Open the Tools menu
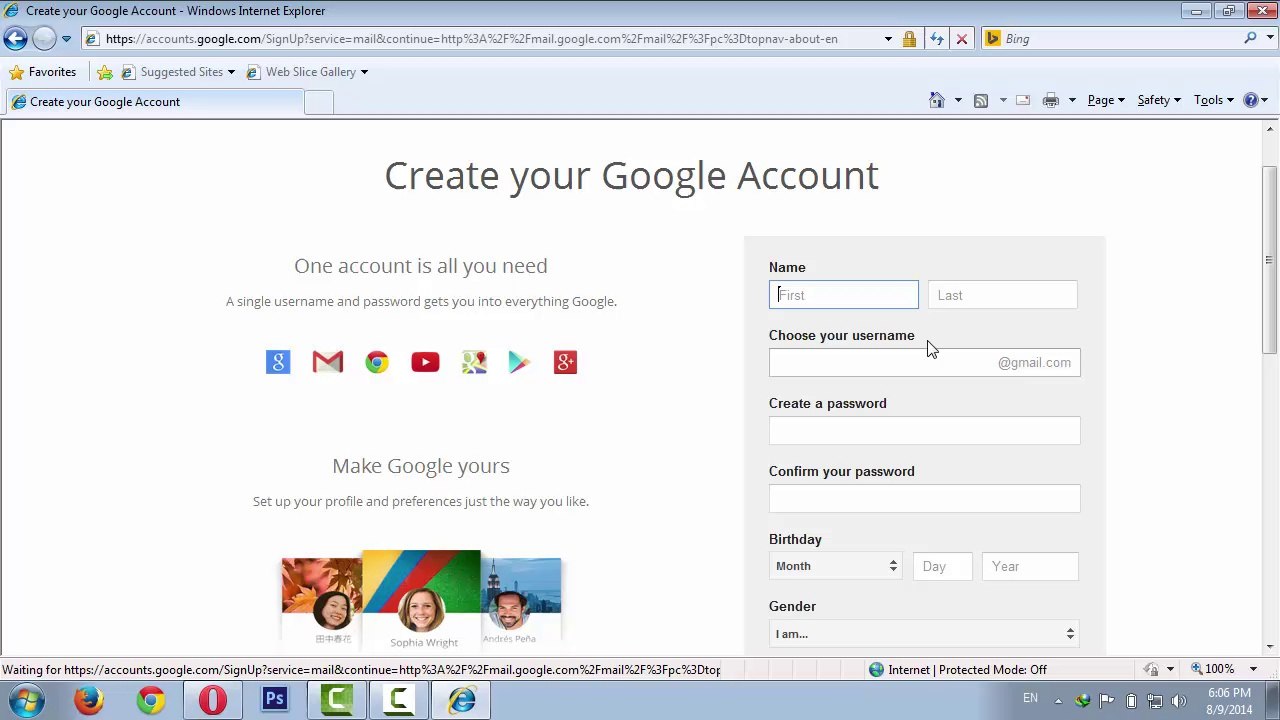Image resolution: width=1280 pixels, height=720 pixels. coord(1214,100)
